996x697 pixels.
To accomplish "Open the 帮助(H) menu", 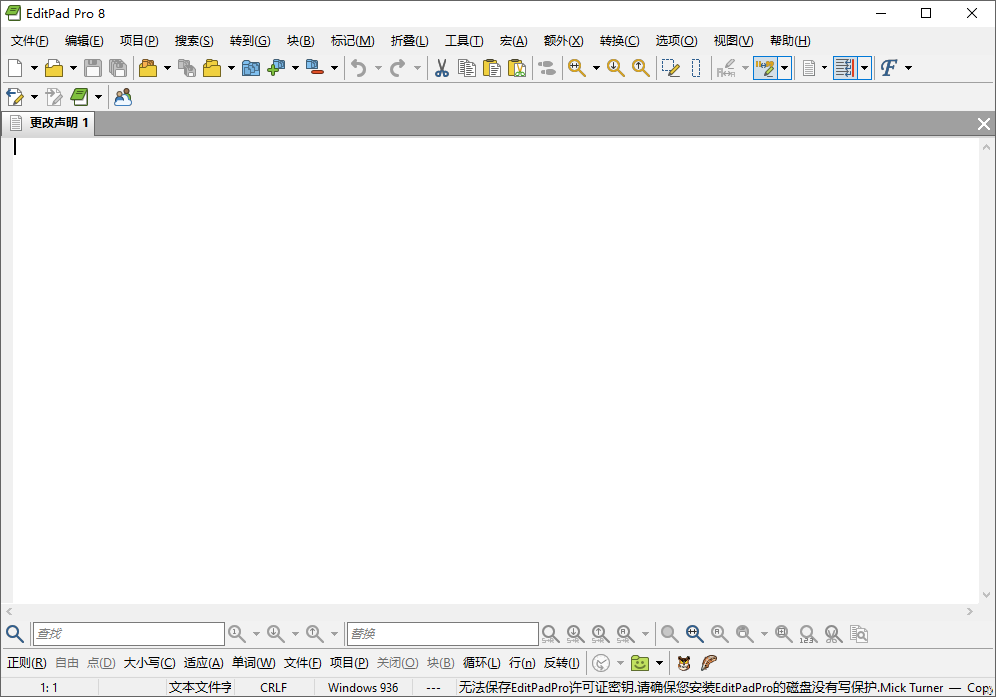I will [x=790, y=41].
